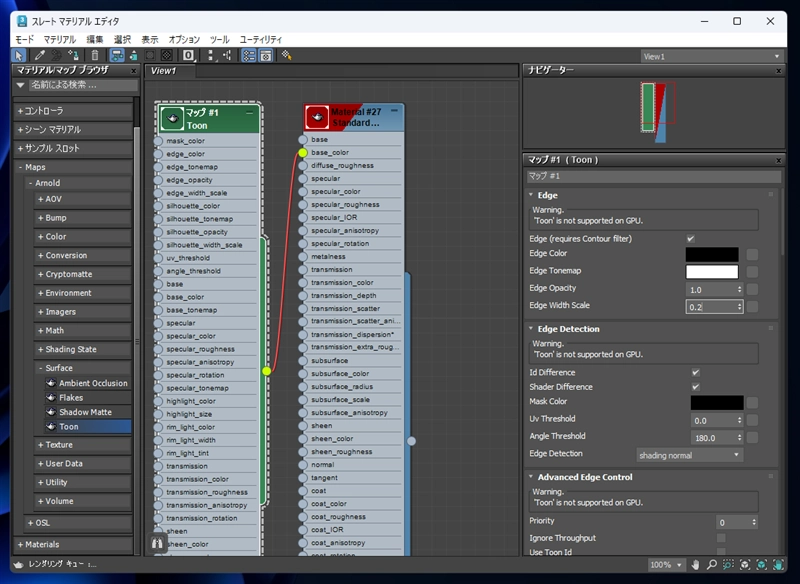Screen dimensions: 800x584
Task: Click the magnifier zoom tool icon
Action: [x=712, y=565]
